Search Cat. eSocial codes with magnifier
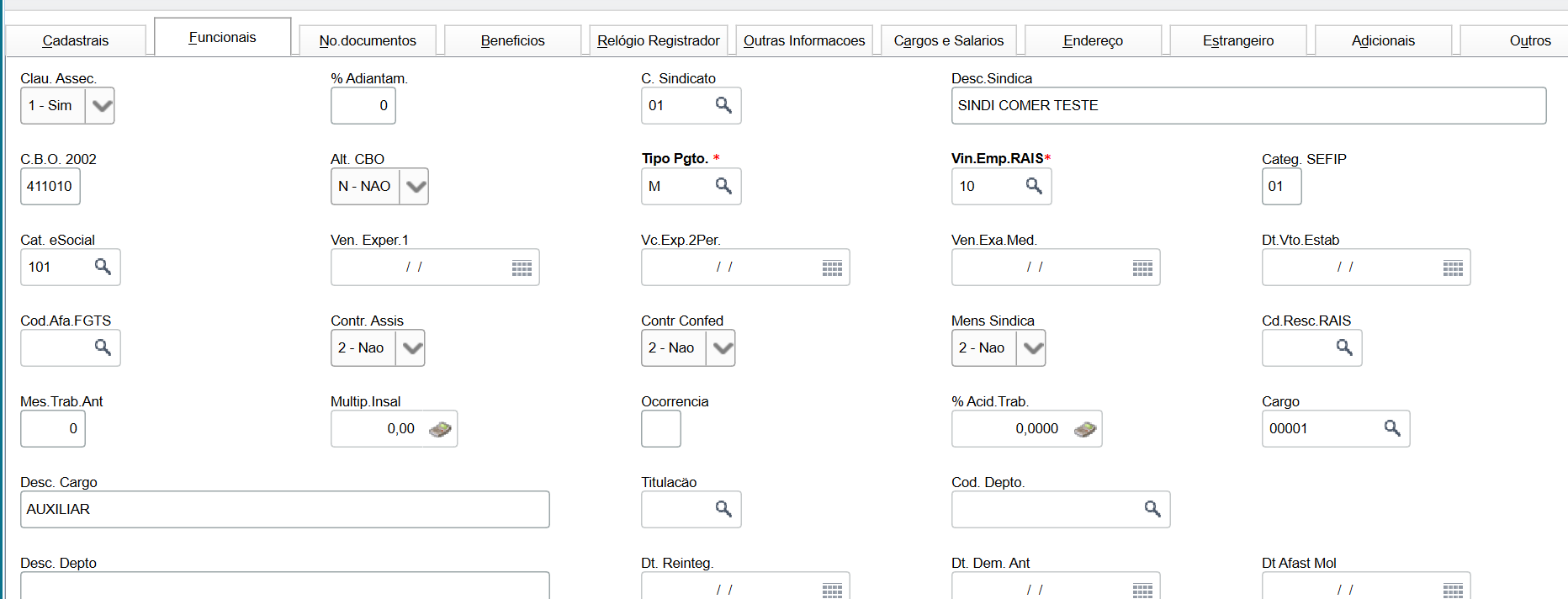This screenshot has width=1568, height=599. [103, 267]
